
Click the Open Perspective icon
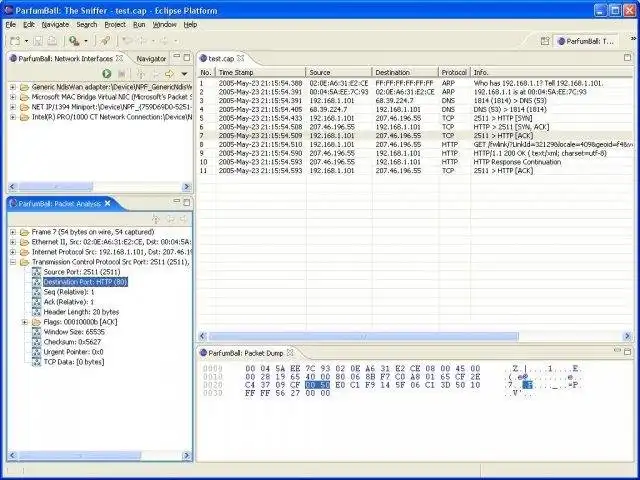coord(545,41)
